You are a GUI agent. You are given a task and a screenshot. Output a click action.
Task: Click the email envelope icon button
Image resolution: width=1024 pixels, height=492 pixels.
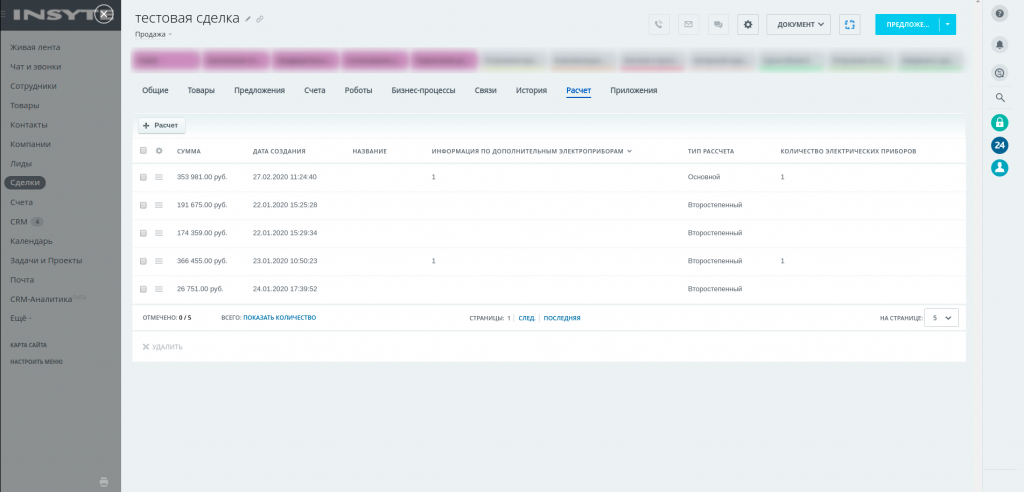[688, 24]
